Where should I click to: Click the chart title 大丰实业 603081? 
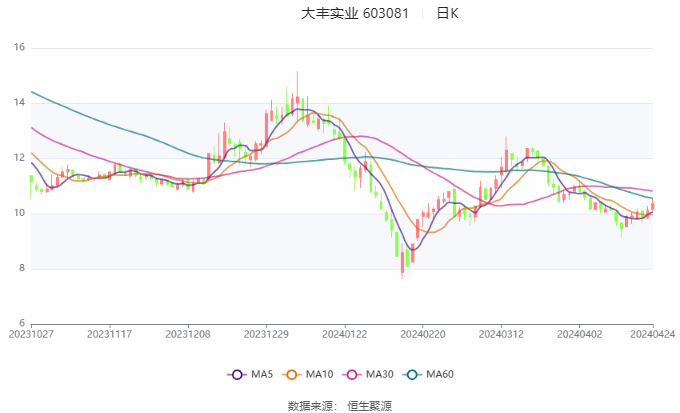[x=355, y=13]
